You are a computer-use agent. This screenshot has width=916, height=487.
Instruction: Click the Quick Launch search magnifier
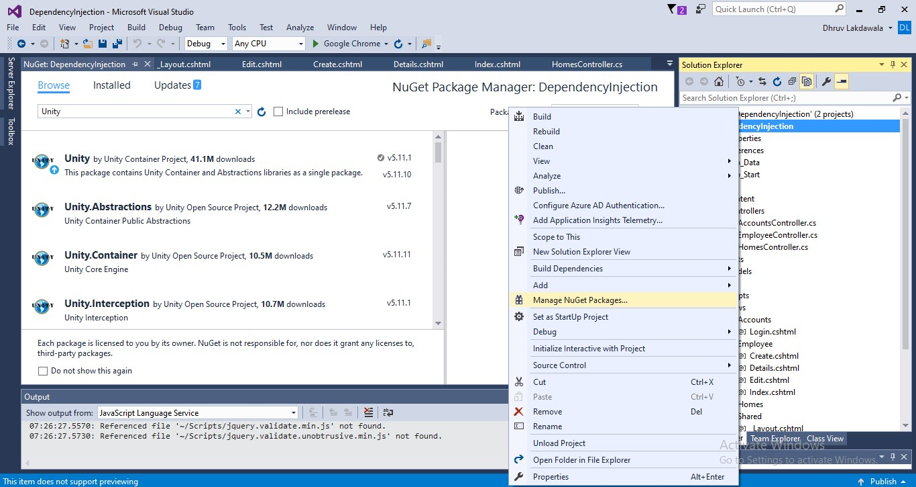tap(839, 9)
